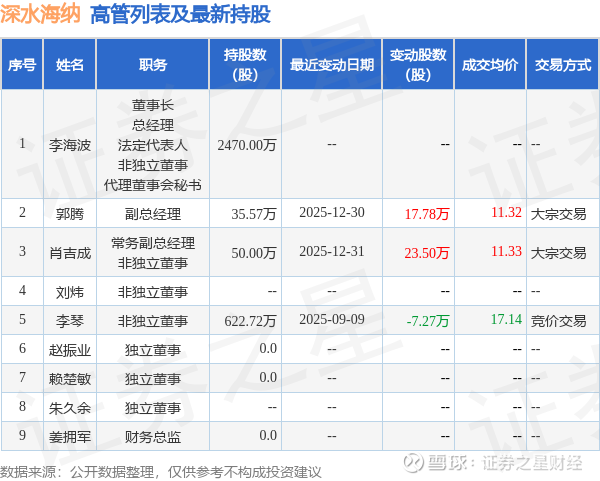The image size is (600, 481).
Task: Click the 数据来源 disclaimer text at bottom
Action: pyautogui.click(x=161, y=472)
